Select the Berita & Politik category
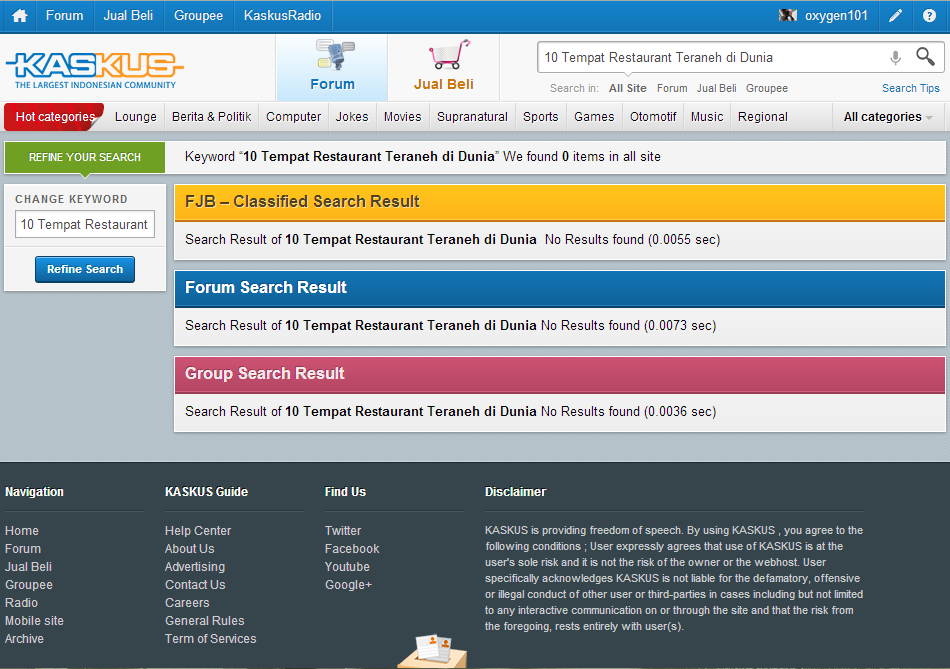 pos(211,117)
